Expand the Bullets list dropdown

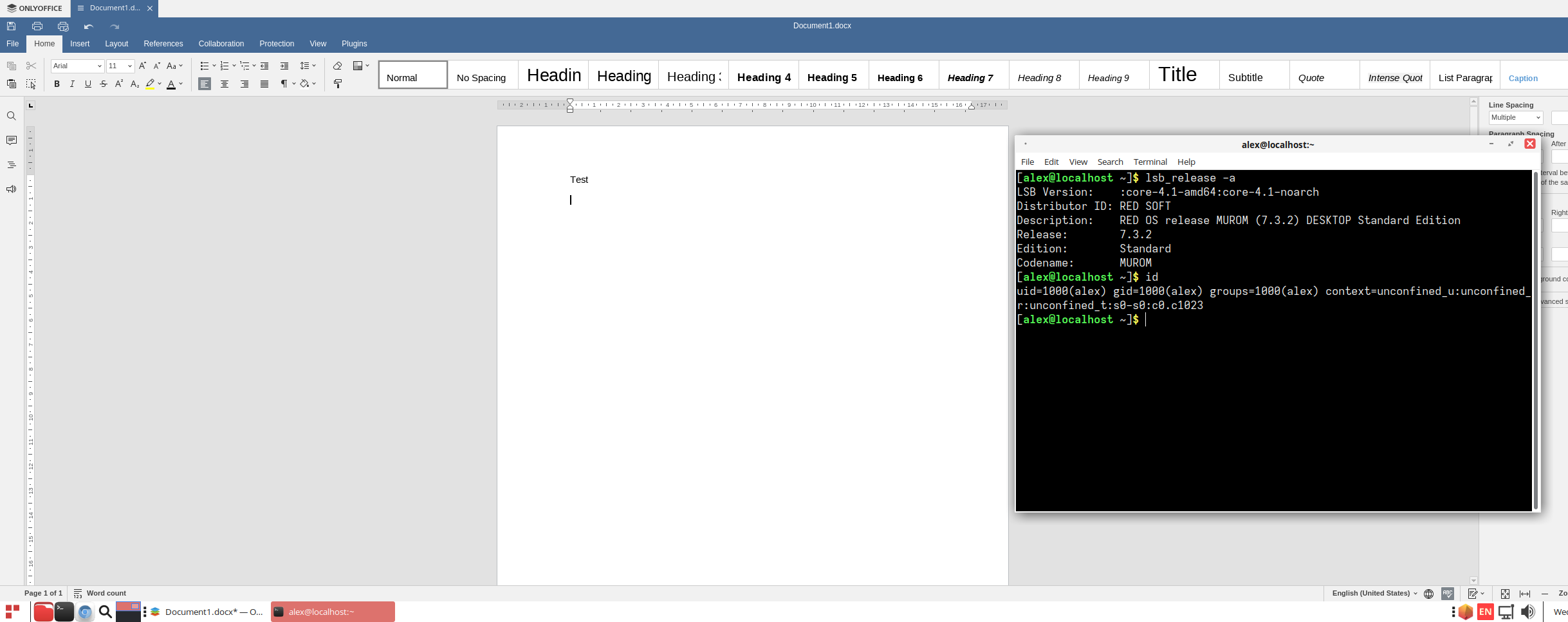click(214, 66)
